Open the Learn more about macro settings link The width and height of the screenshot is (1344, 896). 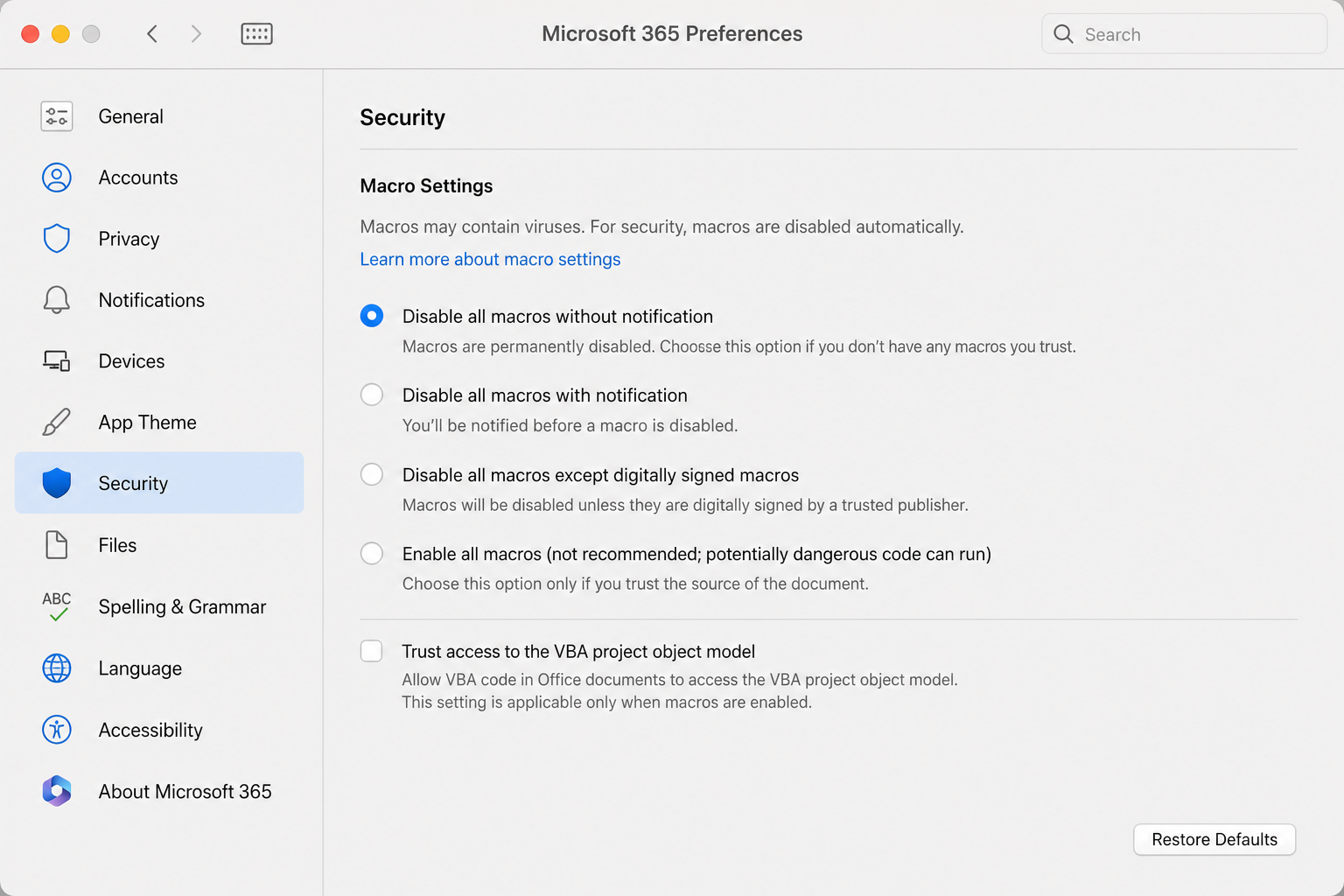[490, 259]
